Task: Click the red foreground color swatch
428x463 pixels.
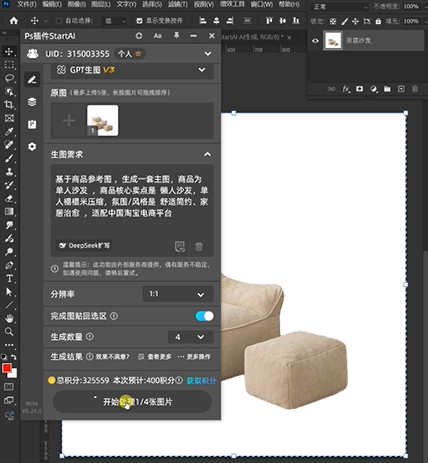Action: (6, 368)
